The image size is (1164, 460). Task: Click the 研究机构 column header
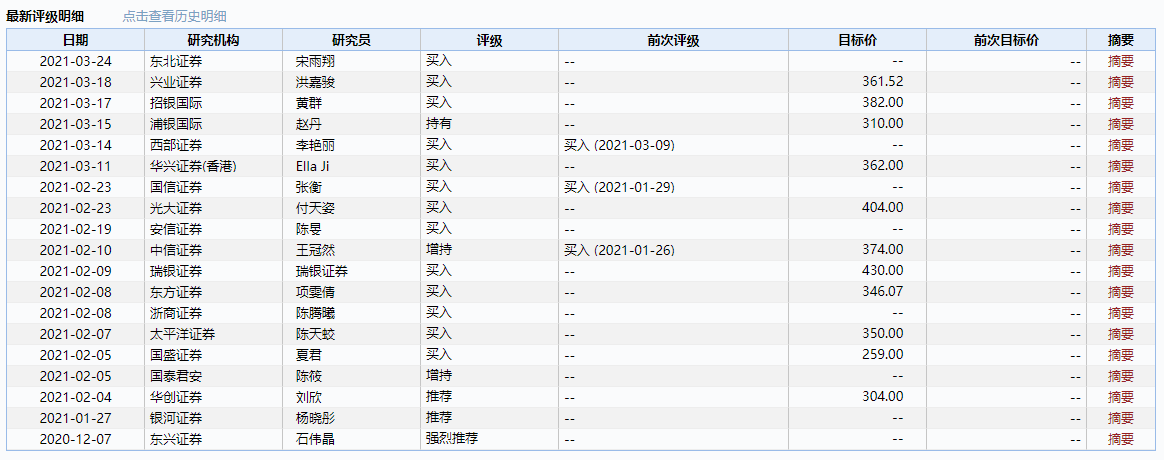(213, 40)
